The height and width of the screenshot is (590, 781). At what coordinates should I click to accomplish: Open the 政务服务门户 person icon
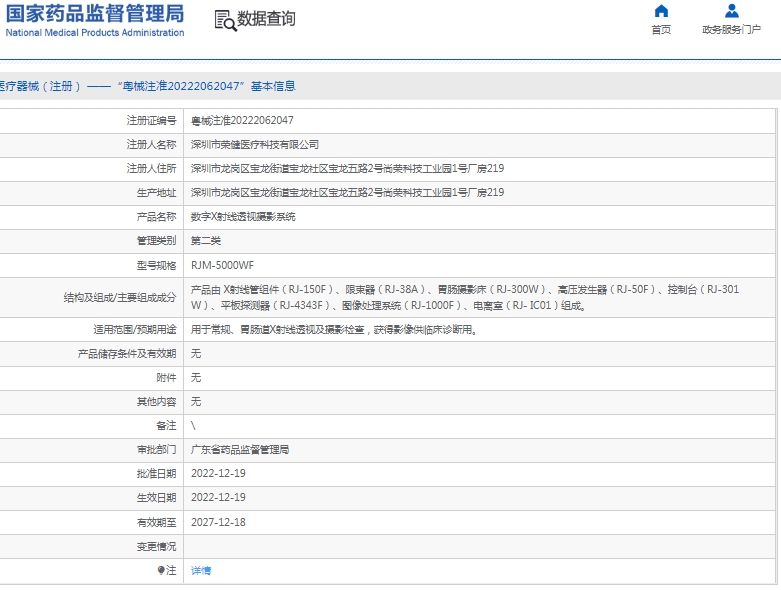click(732, 11)
